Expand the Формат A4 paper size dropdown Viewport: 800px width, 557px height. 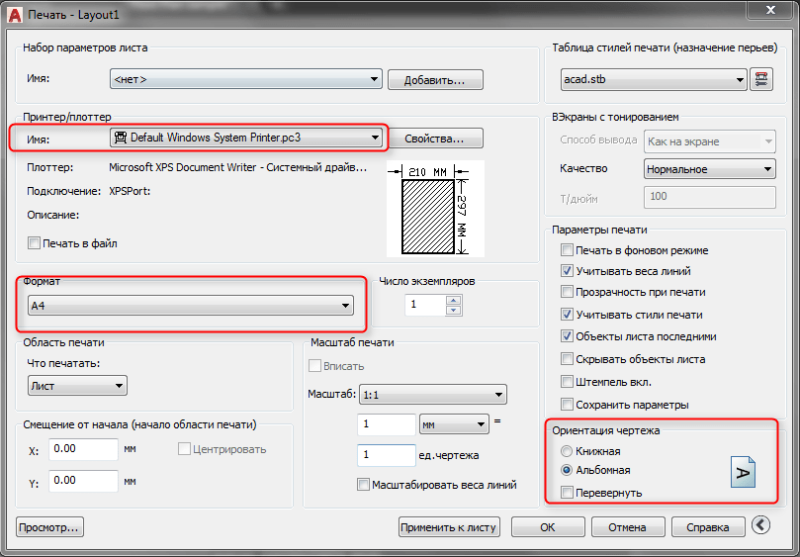(190, 306)
